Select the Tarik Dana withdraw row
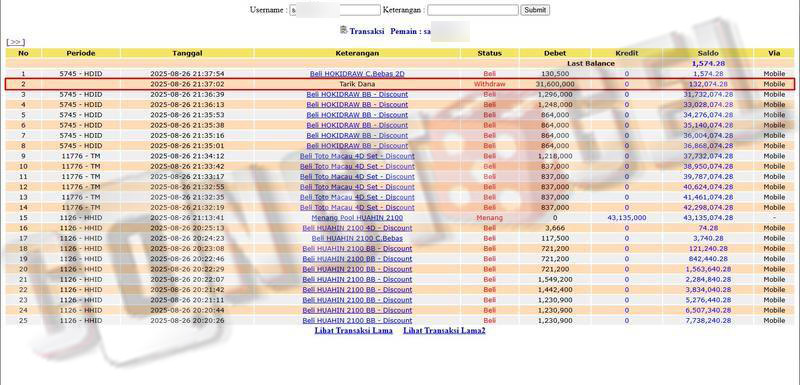This screenshot has height=385, width=800. tap(400, 84)
